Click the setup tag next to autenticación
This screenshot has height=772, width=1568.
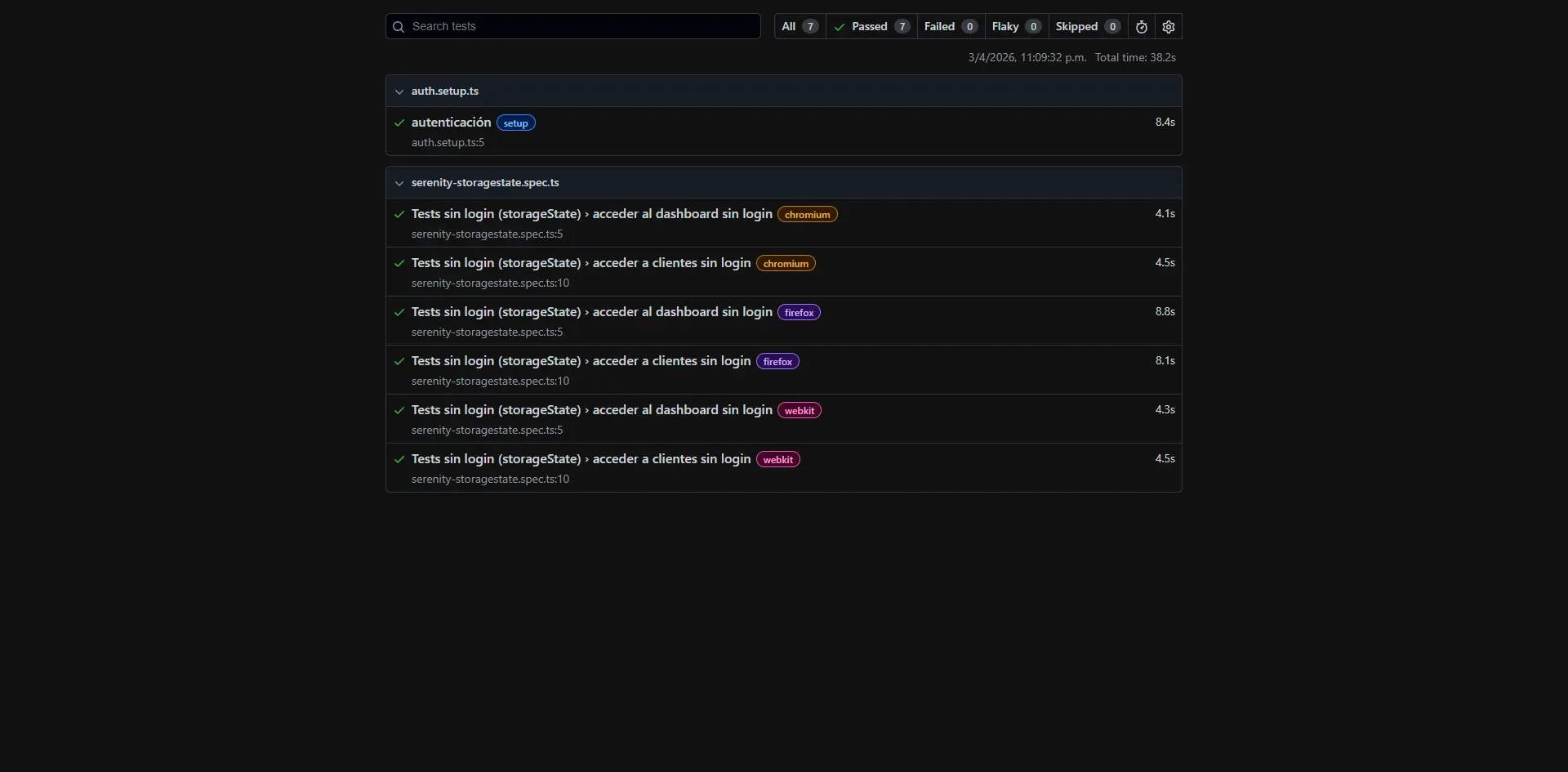(515, 122)
